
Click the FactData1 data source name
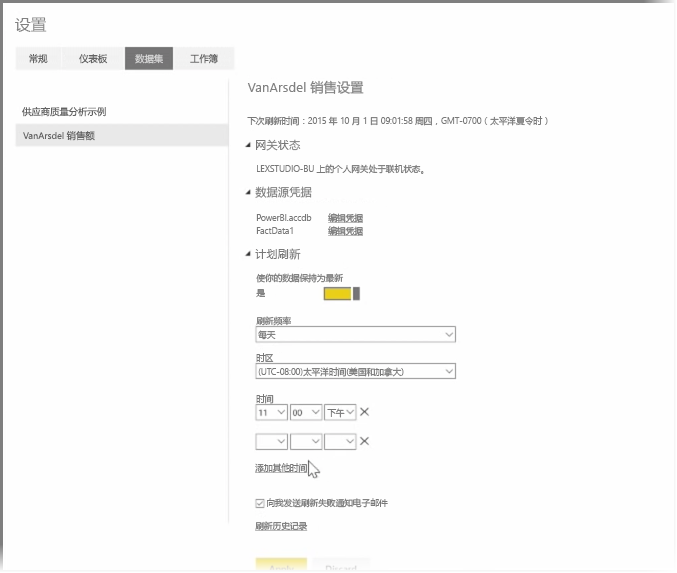point(275,231)
